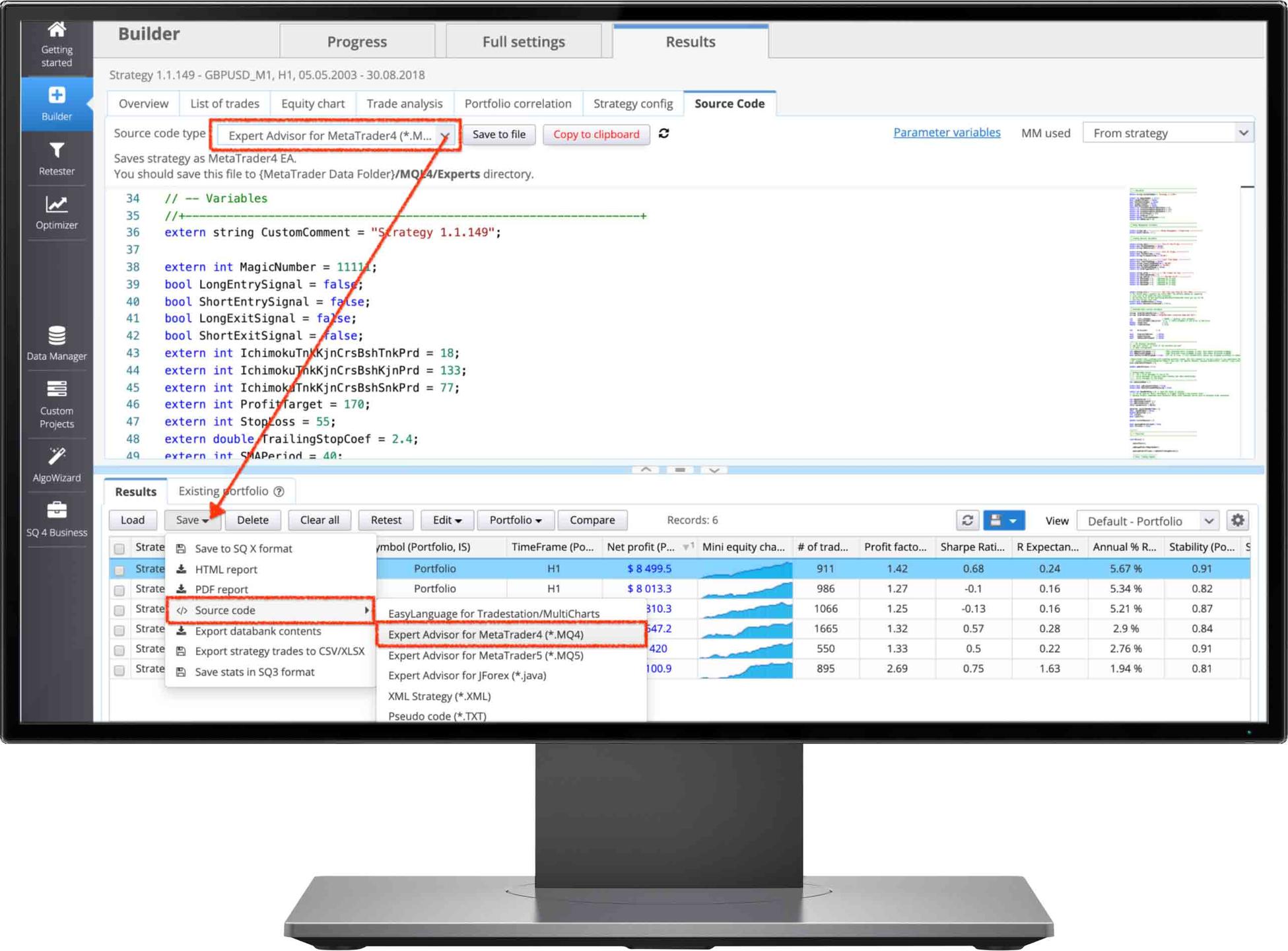
Task: Check the first strategy row checkbox
Action: tap(119, 569)
